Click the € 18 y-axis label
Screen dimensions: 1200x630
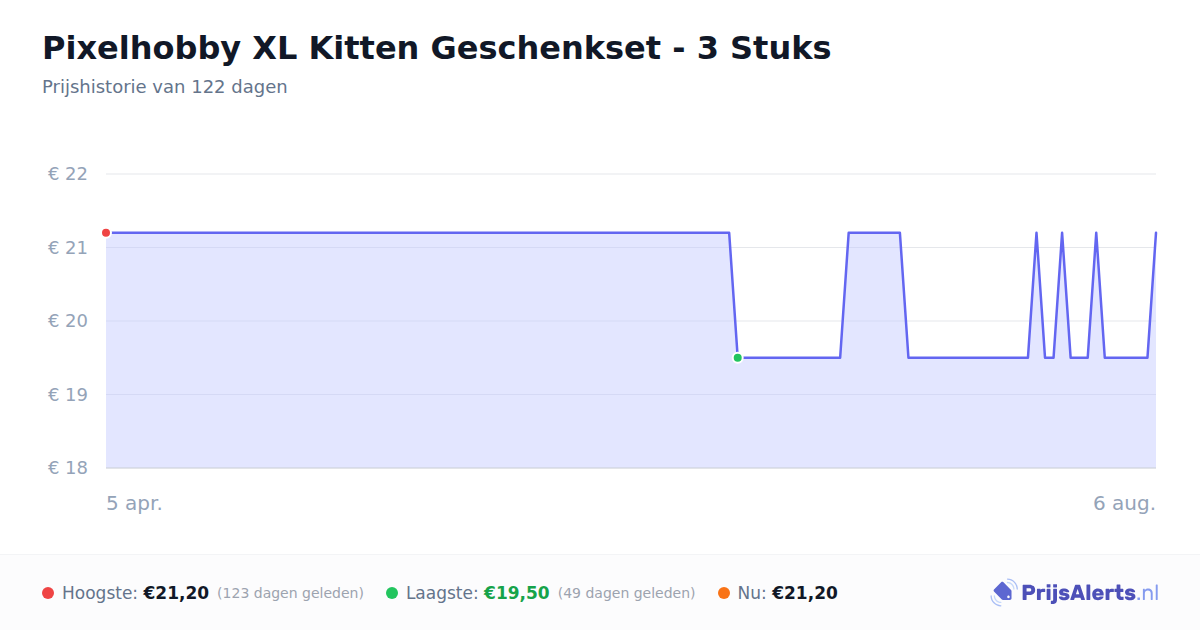click(68, 468)
